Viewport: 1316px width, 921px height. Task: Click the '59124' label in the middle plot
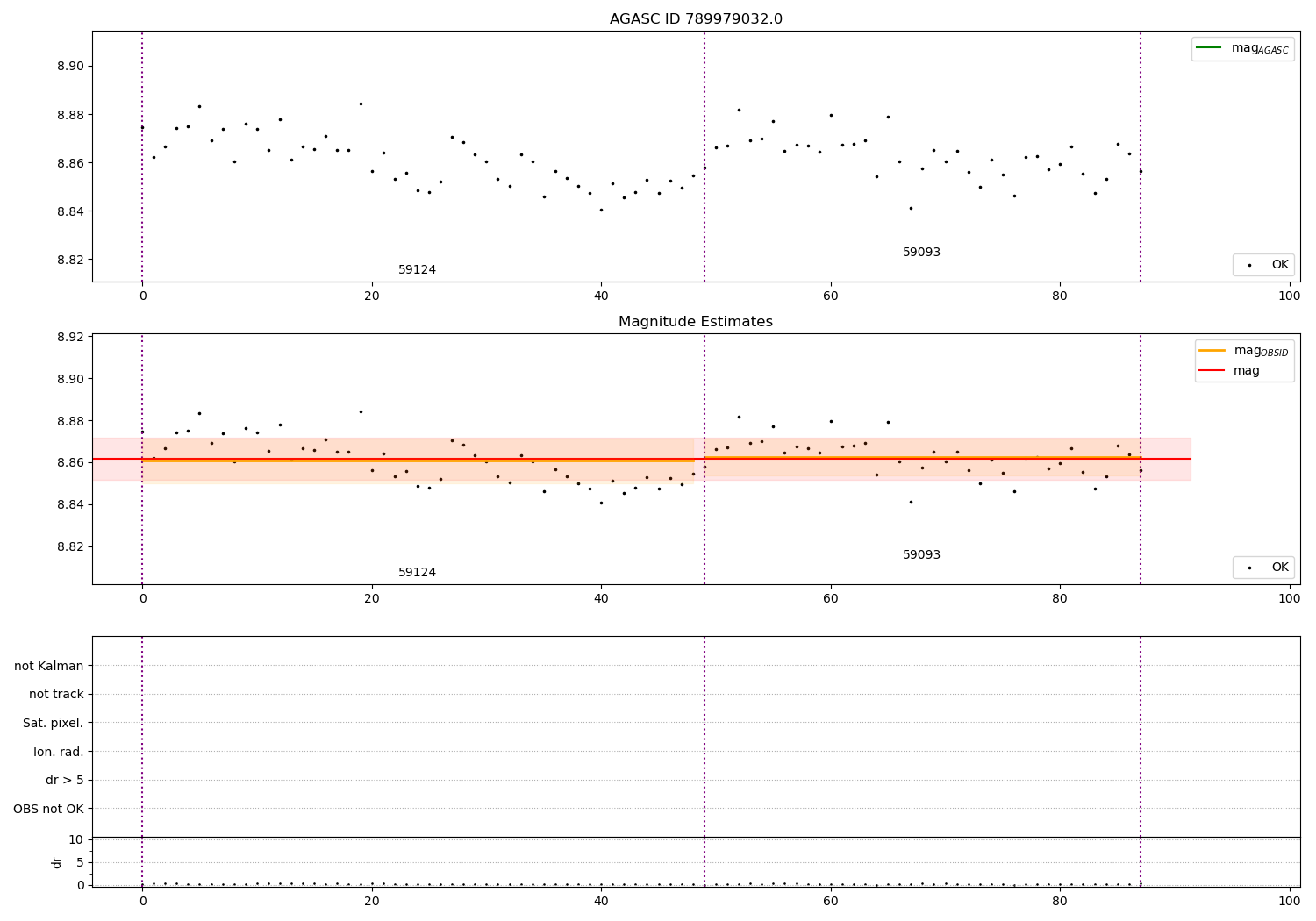coord(417,573)
